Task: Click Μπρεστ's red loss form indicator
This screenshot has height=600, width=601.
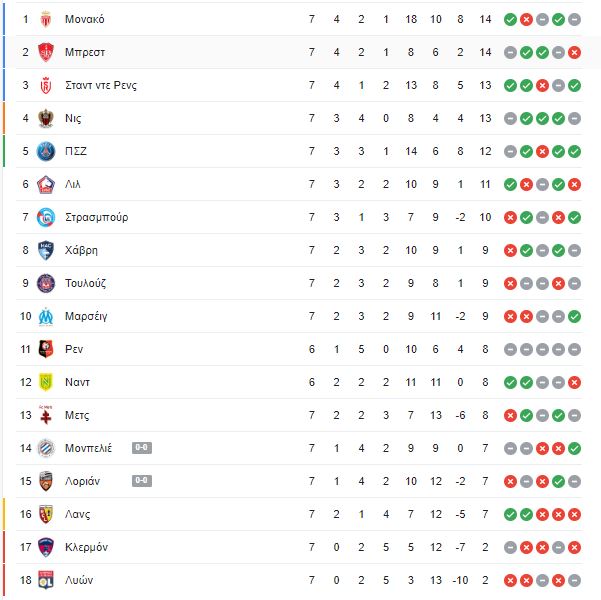Action: [x=574, y=52]
